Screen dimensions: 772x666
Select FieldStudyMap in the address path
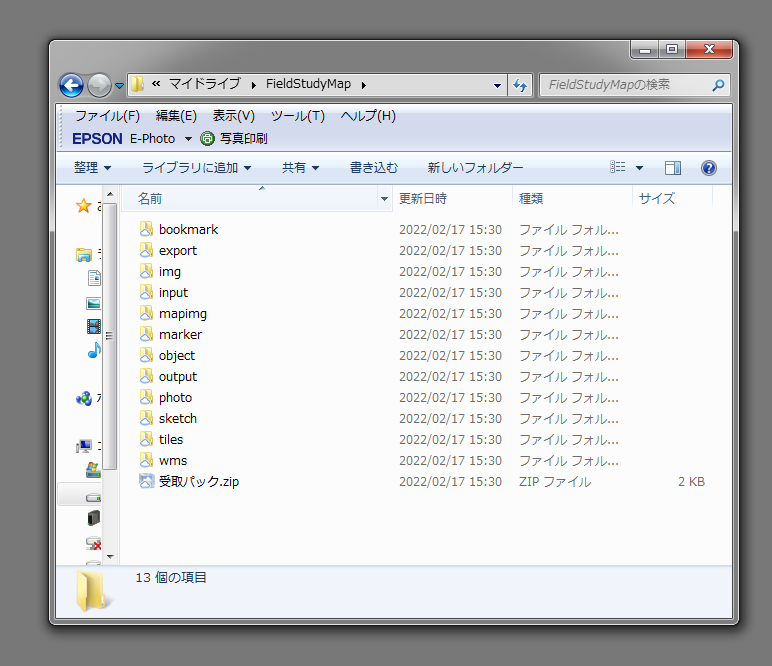[308, 84]
